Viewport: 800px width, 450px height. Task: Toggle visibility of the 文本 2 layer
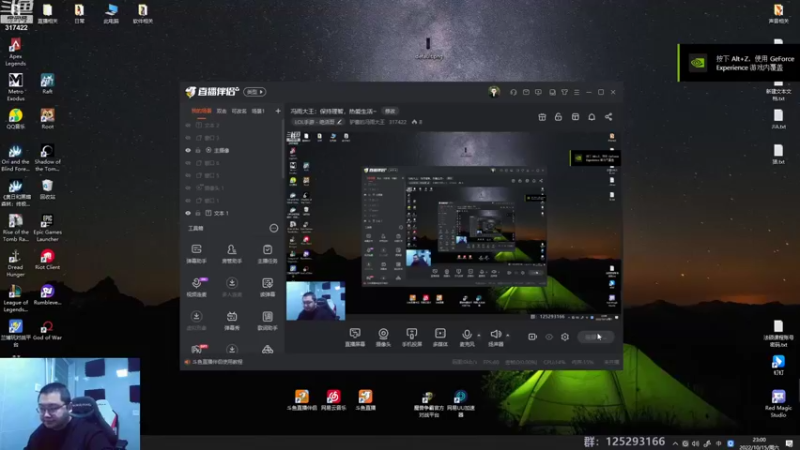pyautogui.click(x=188, y=125)
